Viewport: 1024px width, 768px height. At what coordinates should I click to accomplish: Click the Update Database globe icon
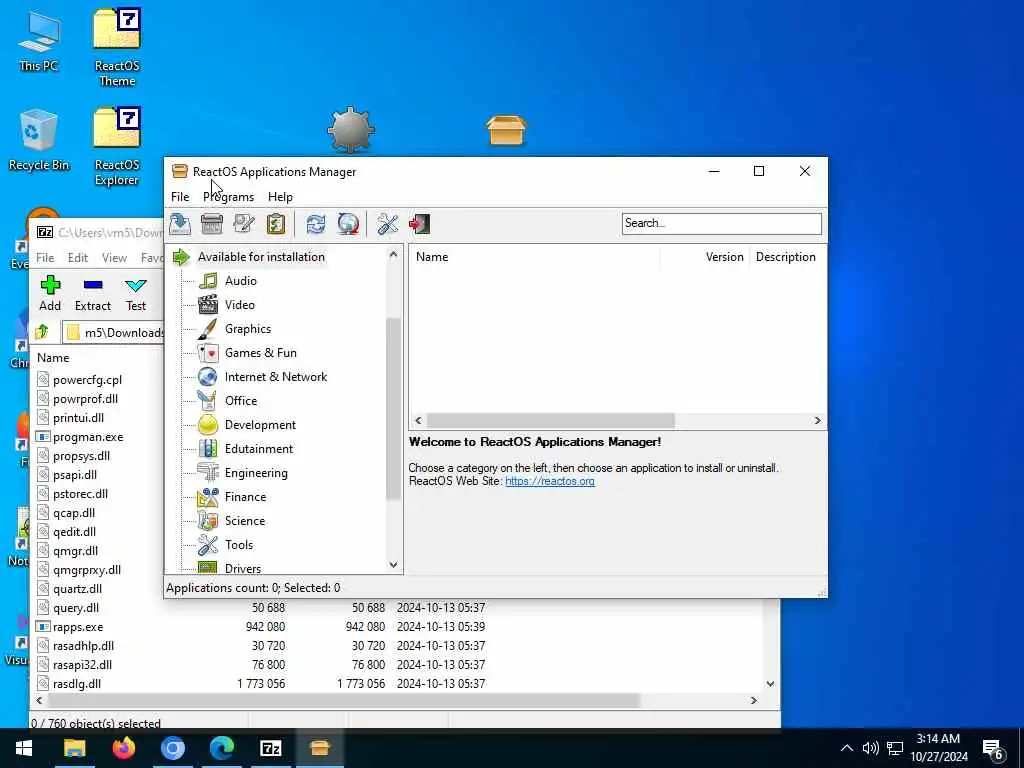coord(348,224)
